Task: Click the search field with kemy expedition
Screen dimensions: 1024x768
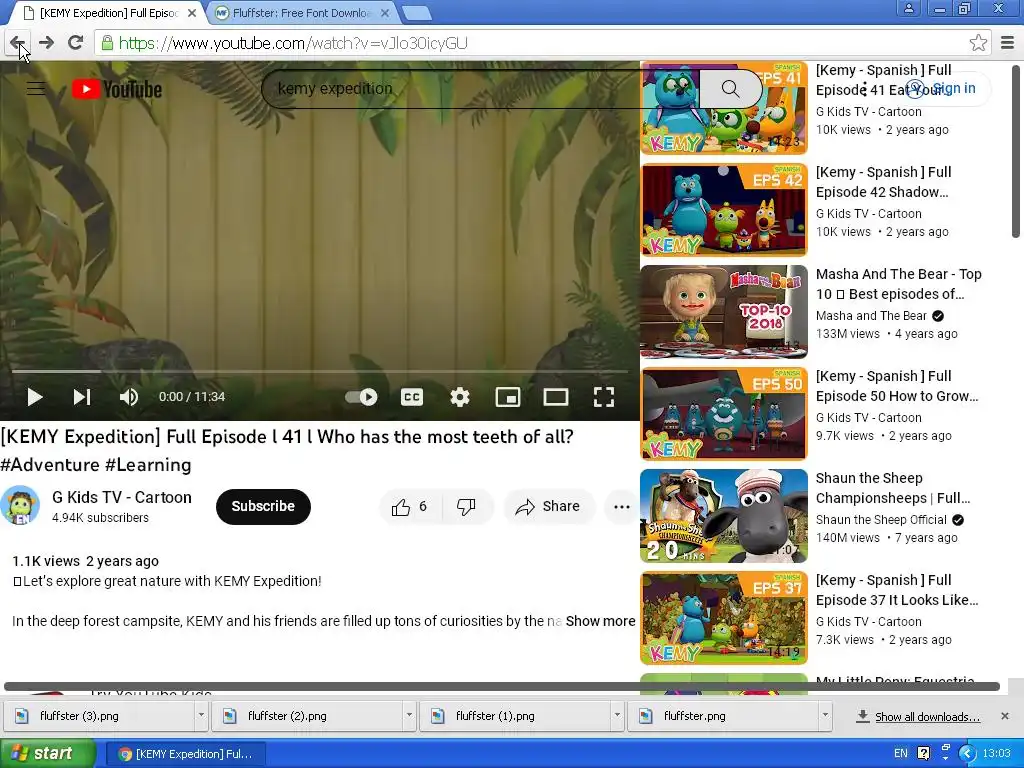Action: (x=480, y=89)
